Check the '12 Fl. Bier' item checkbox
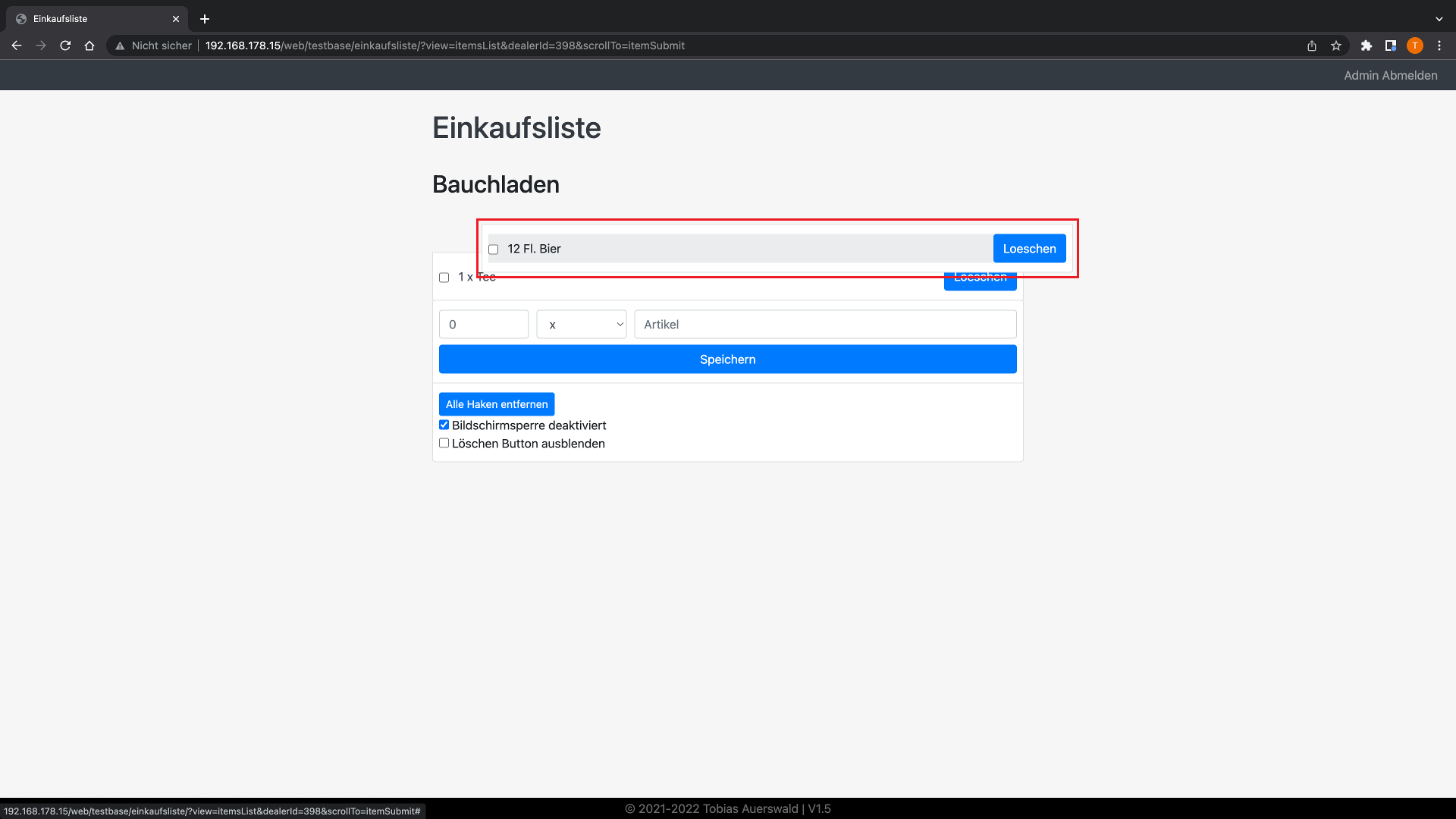The image size is (1456, 819). coord(492,248)
